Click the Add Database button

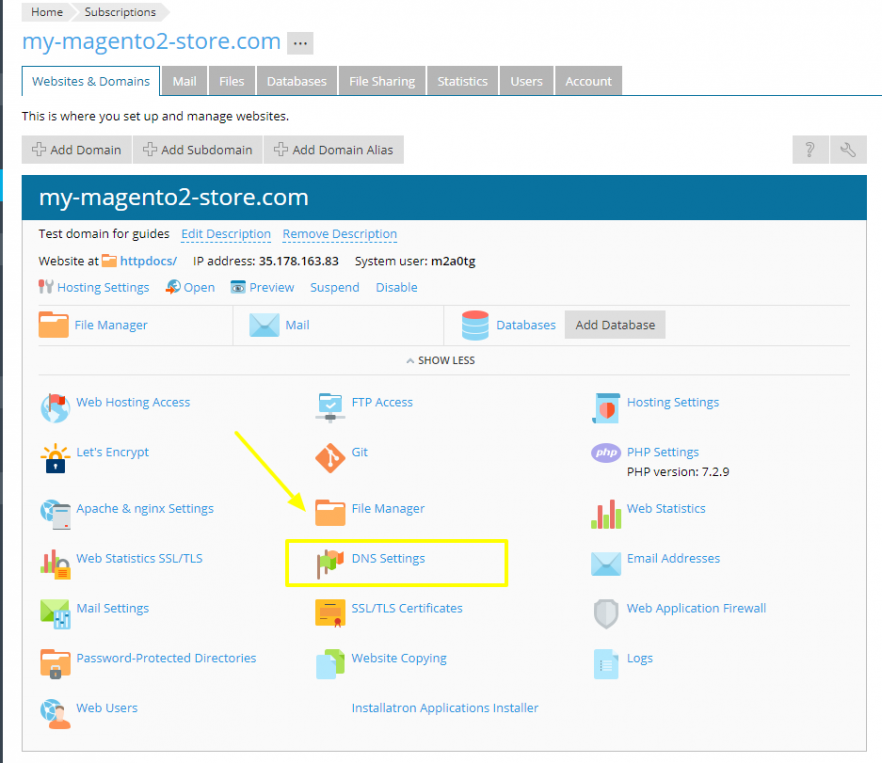point(615,325)
